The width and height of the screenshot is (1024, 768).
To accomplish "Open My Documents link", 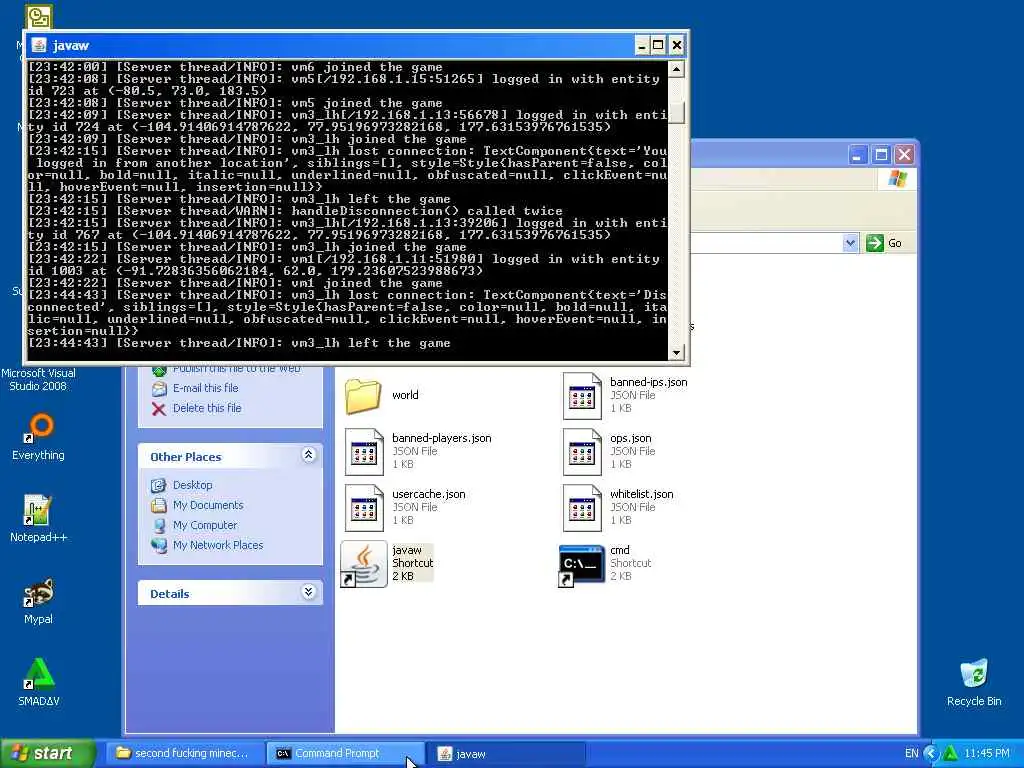I will 208,505.
